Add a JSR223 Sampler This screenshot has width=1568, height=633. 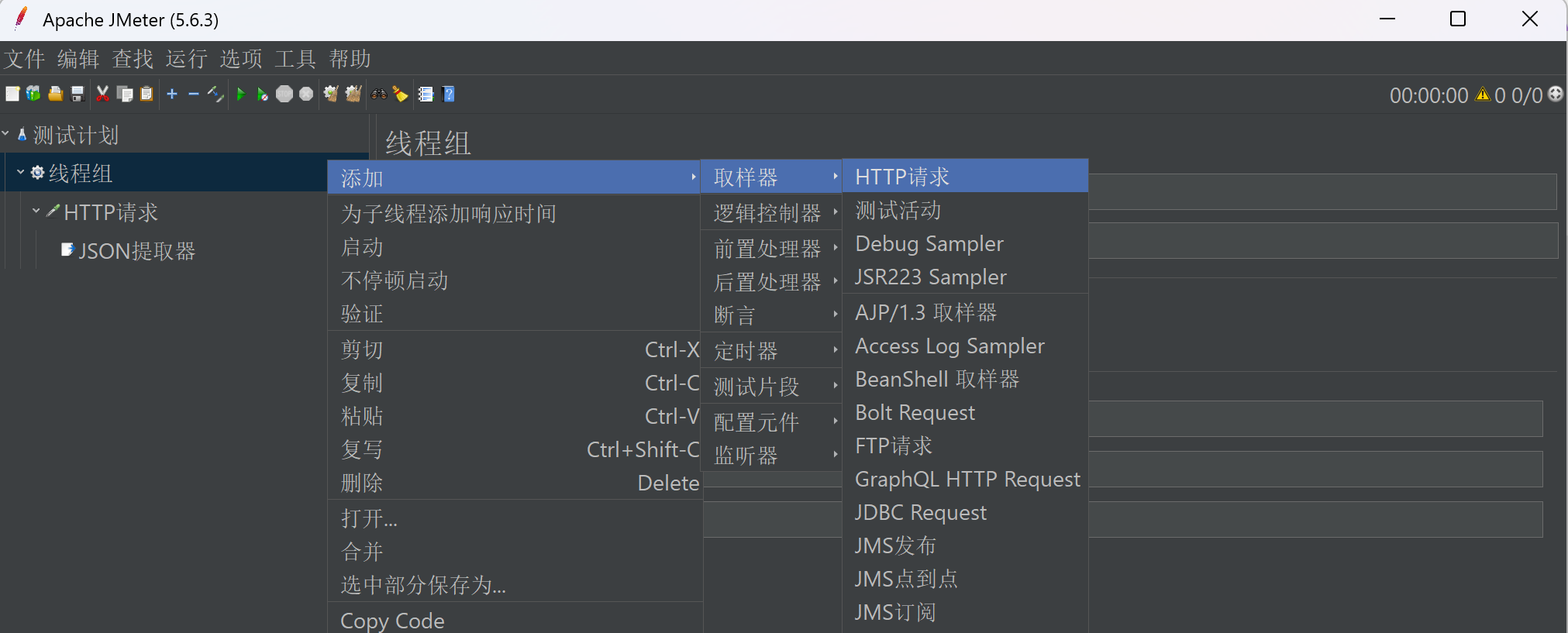point(965,277)
